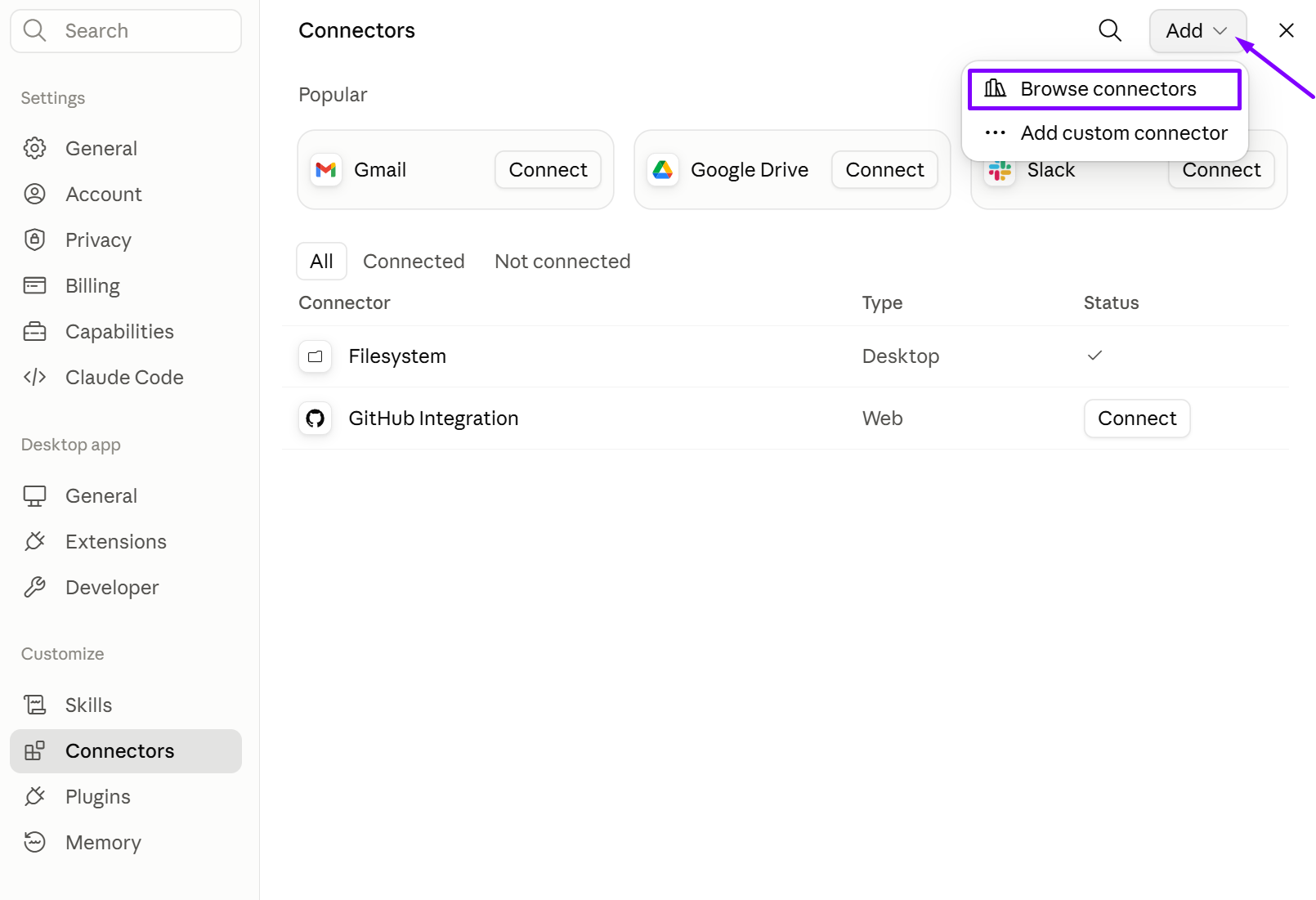Open the Claude Code settings page
Image resolution: width=1316 pixels, height=900 pixels.
click(126, 378)
